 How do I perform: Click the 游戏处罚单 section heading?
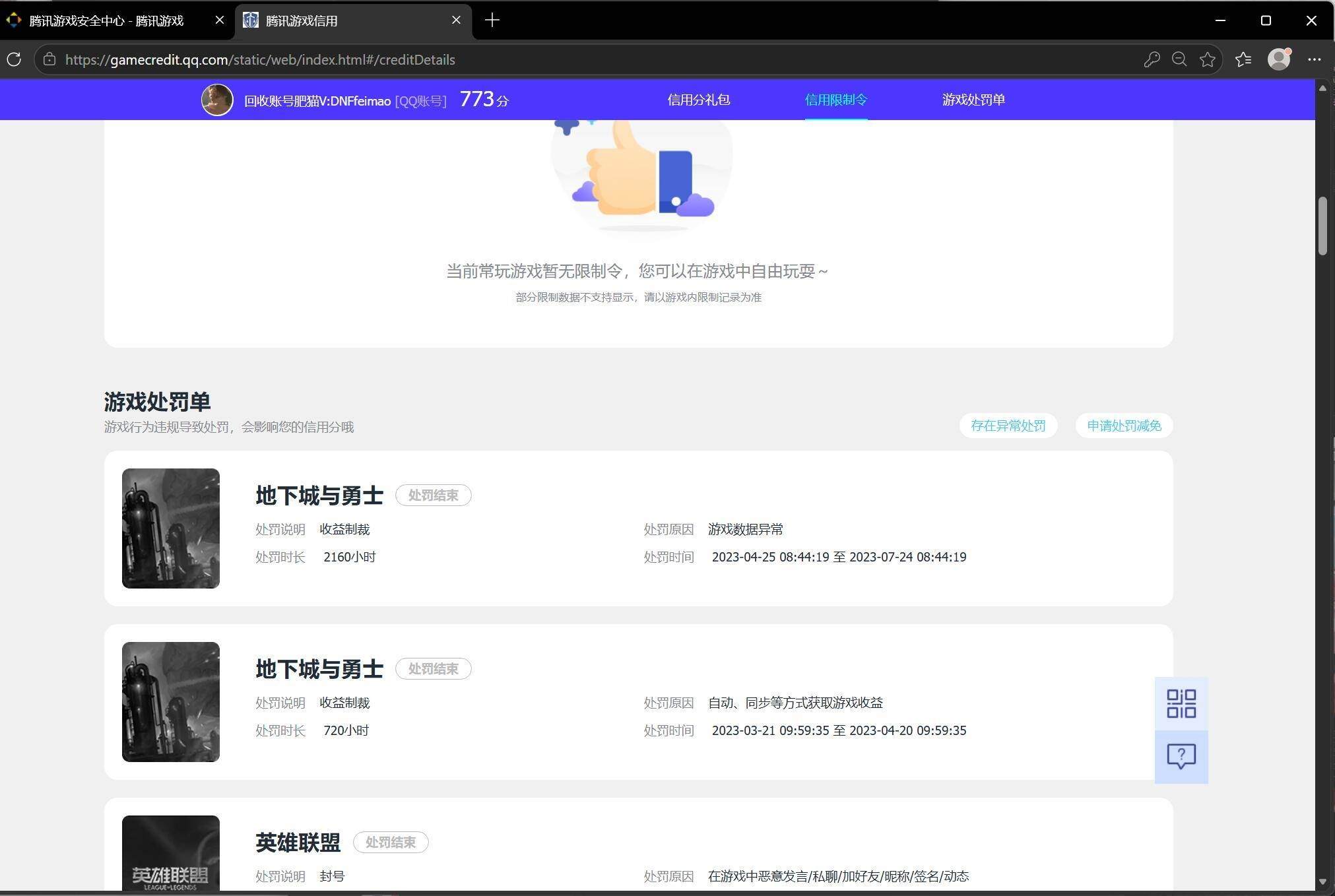tap(157, 401)
